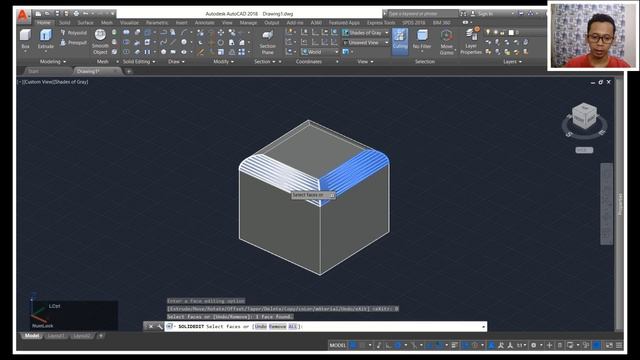The height and width of the screenshot is (360, 640).
Task: Open the Surface ribbon tab
Action: point(85,23)
